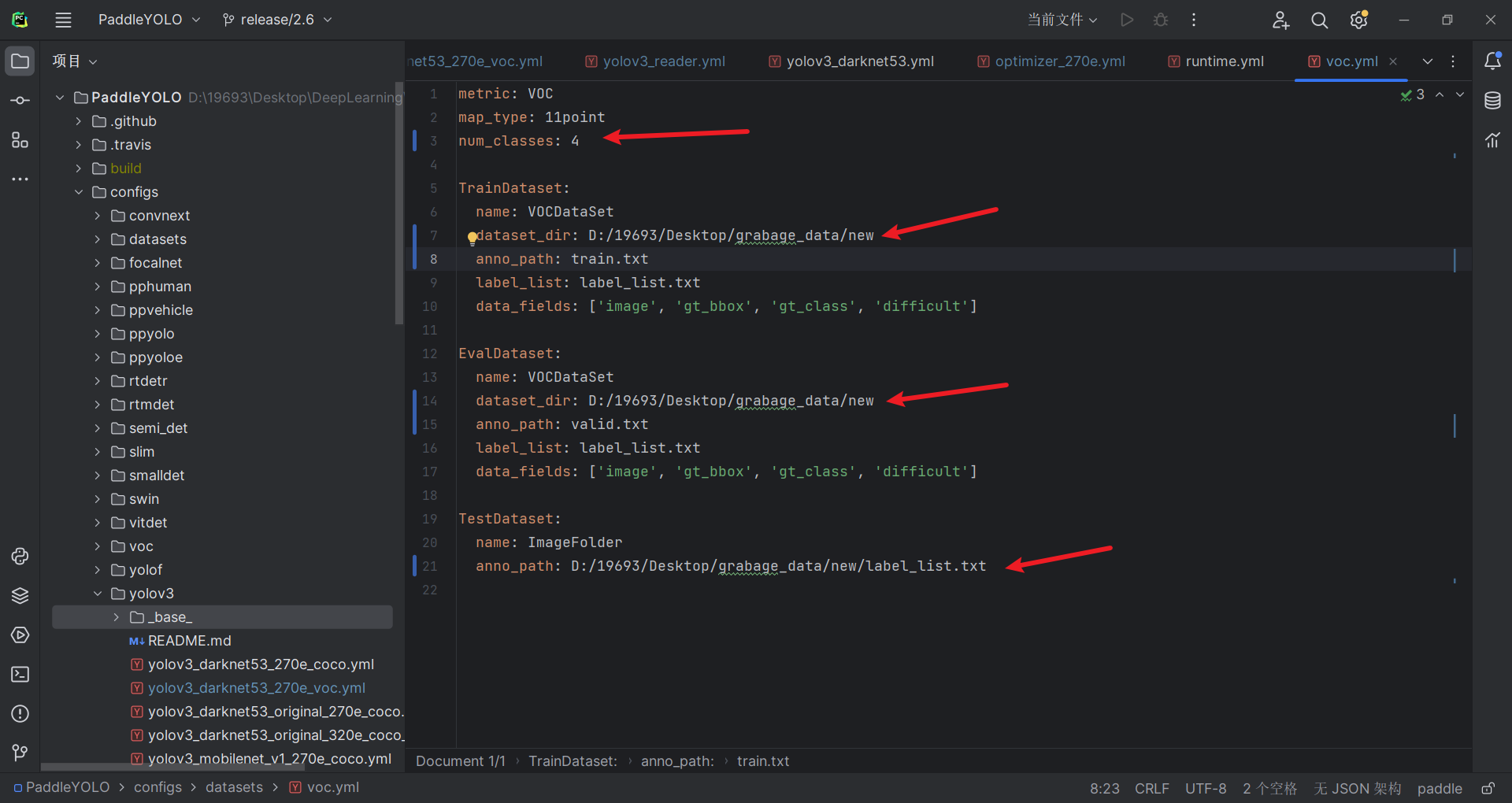This screenshot has width=1512, height=803.
Task: Open the 项目 view dropdown
Action: tap(75, 61)
